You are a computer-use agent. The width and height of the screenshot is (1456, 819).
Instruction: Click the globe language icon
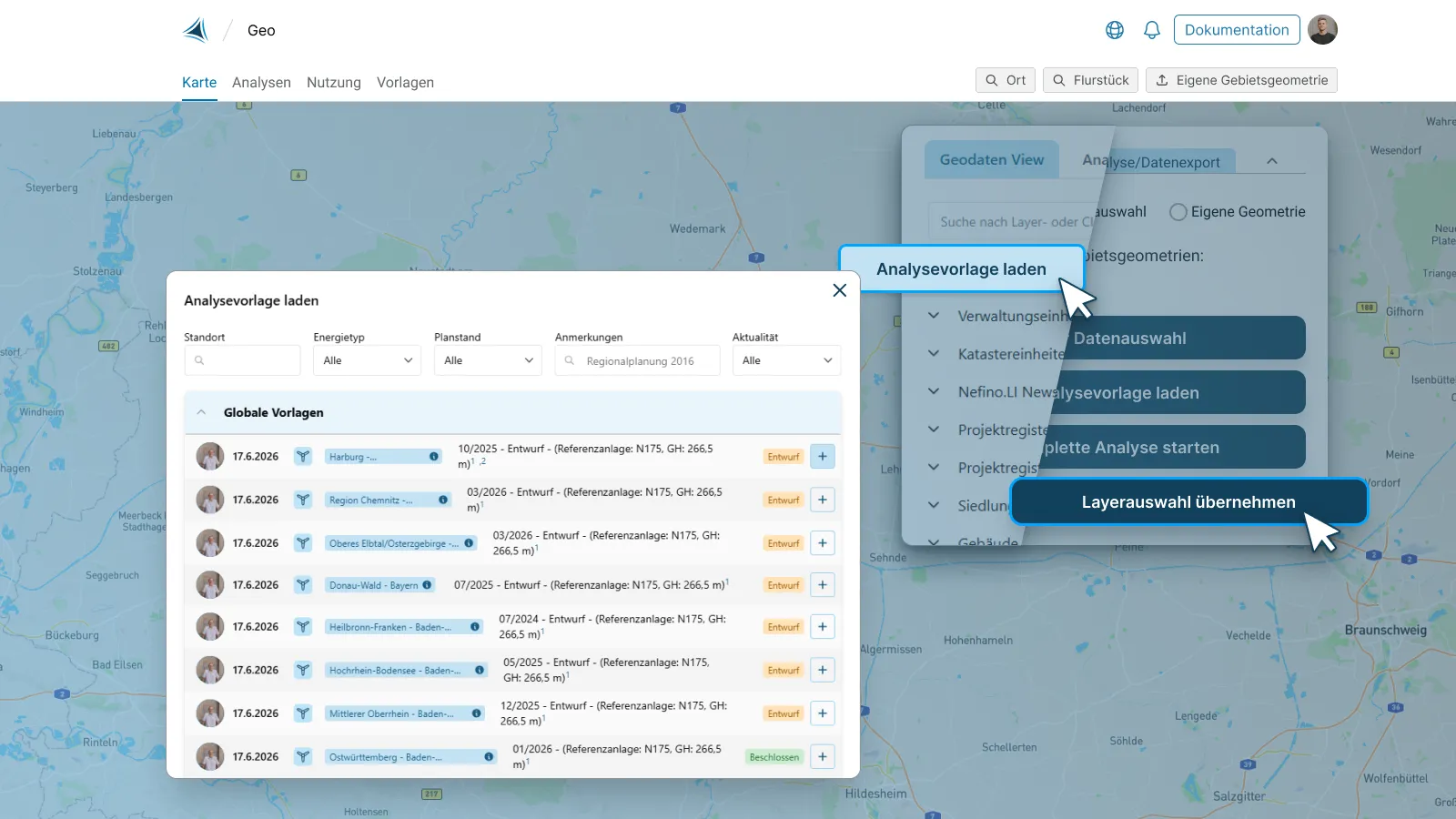click(x=1115, y=30)
